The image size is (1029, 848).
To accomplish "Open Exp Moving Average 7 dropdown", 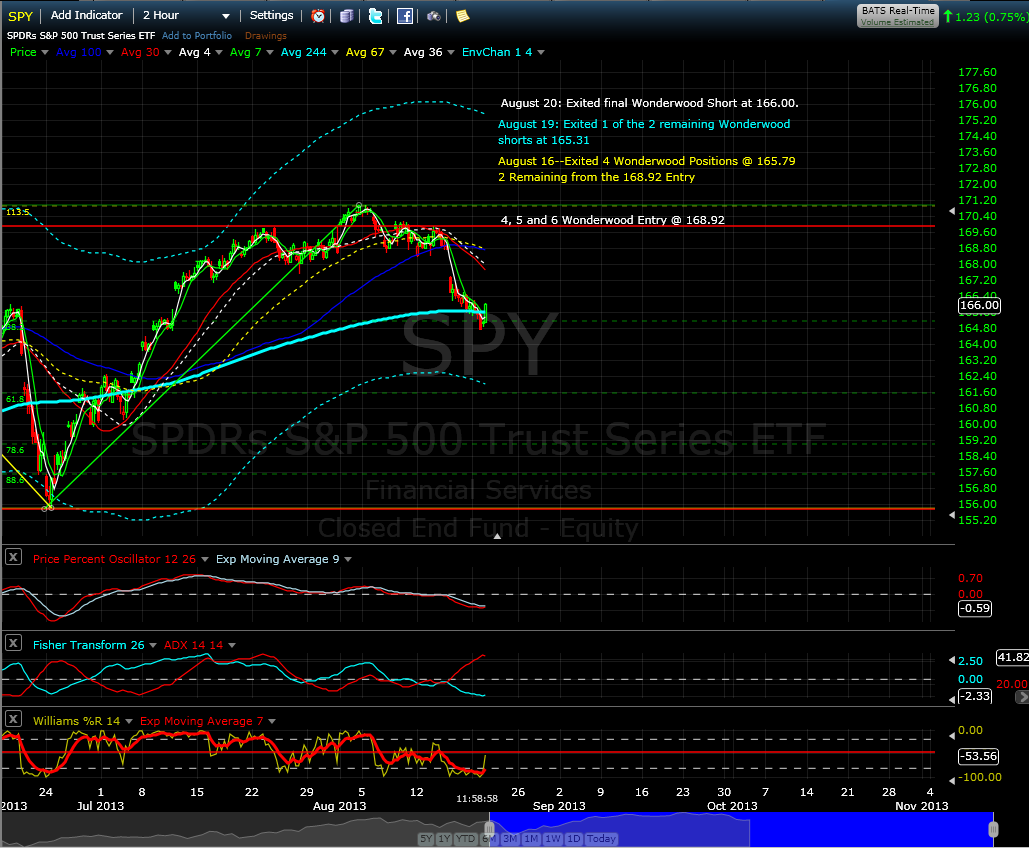I will 272,721.
